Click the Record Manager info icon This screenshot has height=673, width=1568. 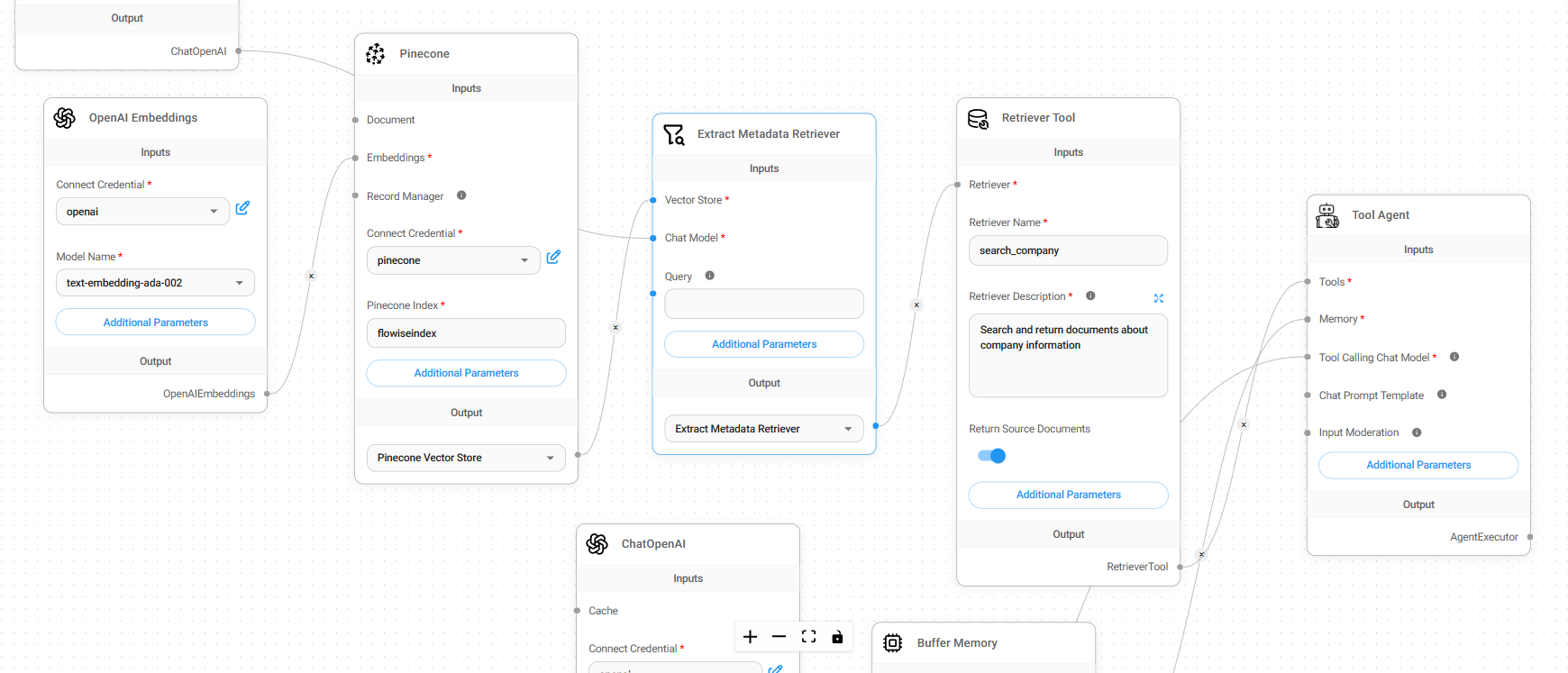[461, 196]
